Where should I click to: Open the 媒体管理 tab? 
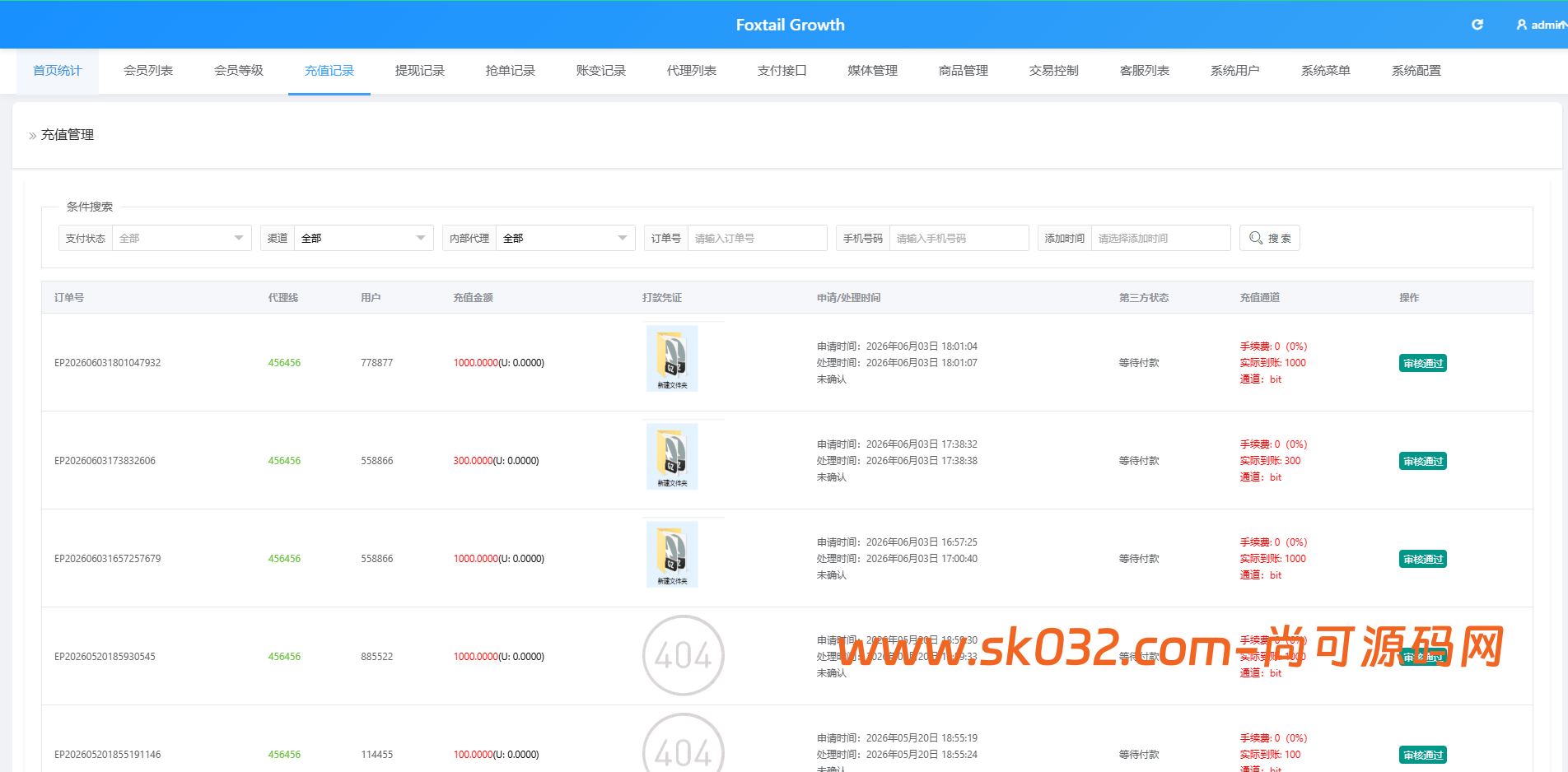coord(873,71)
